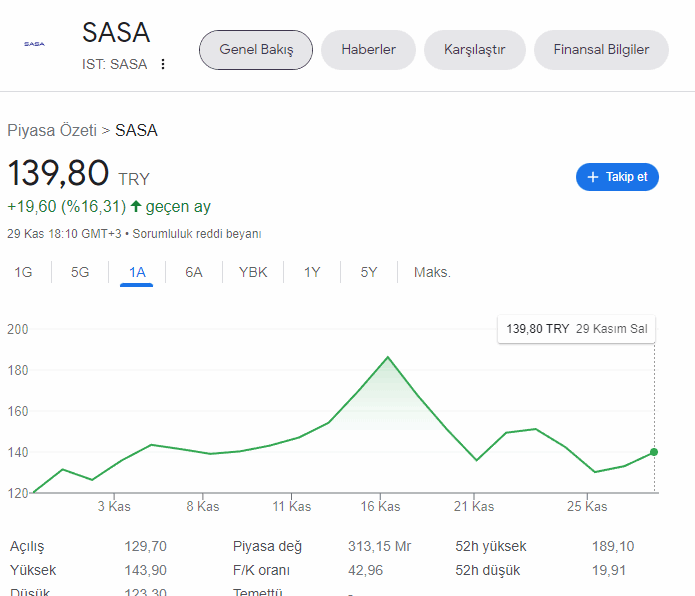Click the 180 y-axis label
695x596 pixels.
pyautogui.click(x=18, y=370)
